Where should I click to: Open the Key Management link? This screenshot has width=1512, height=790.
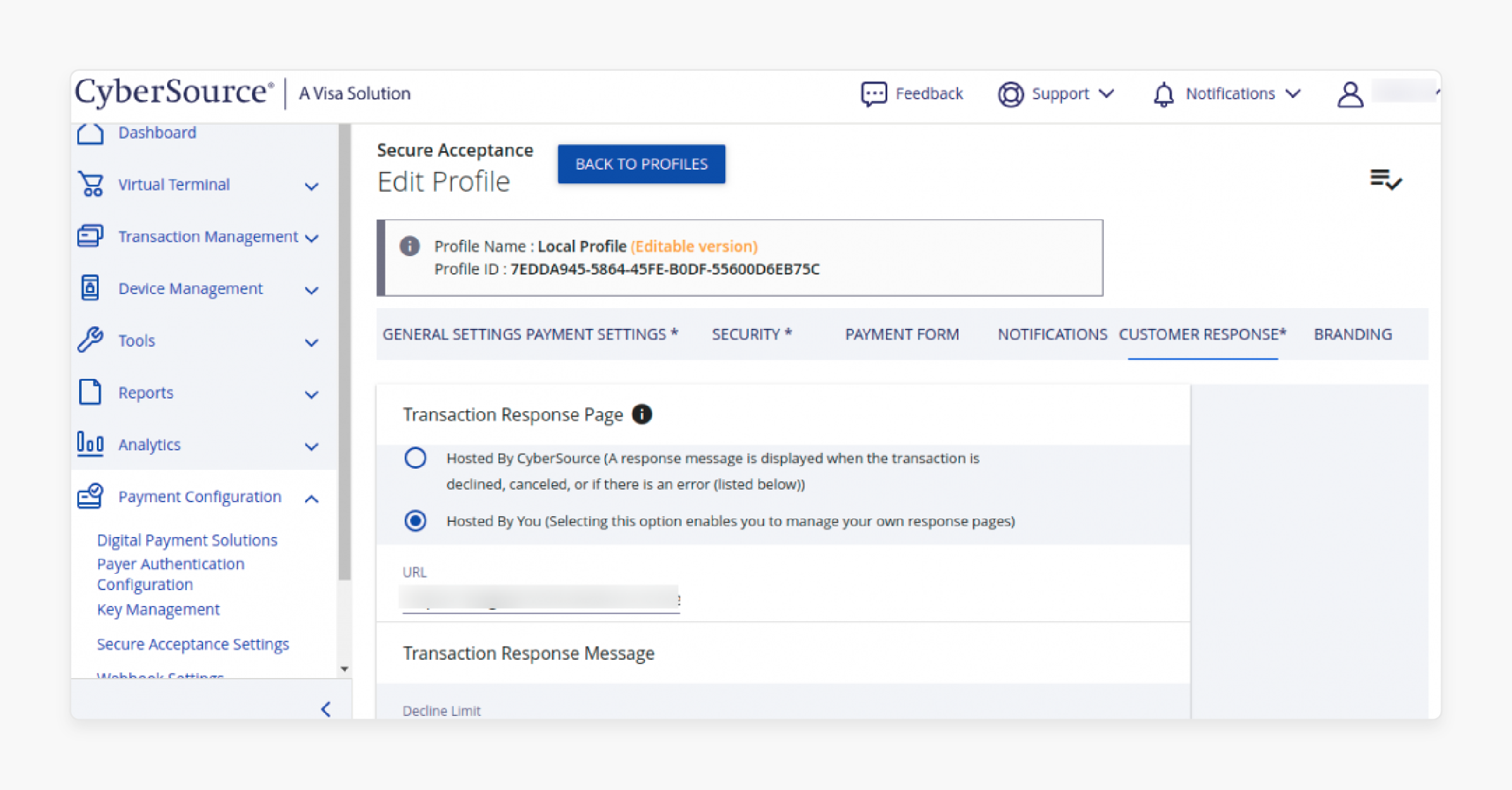pos(158,610)
